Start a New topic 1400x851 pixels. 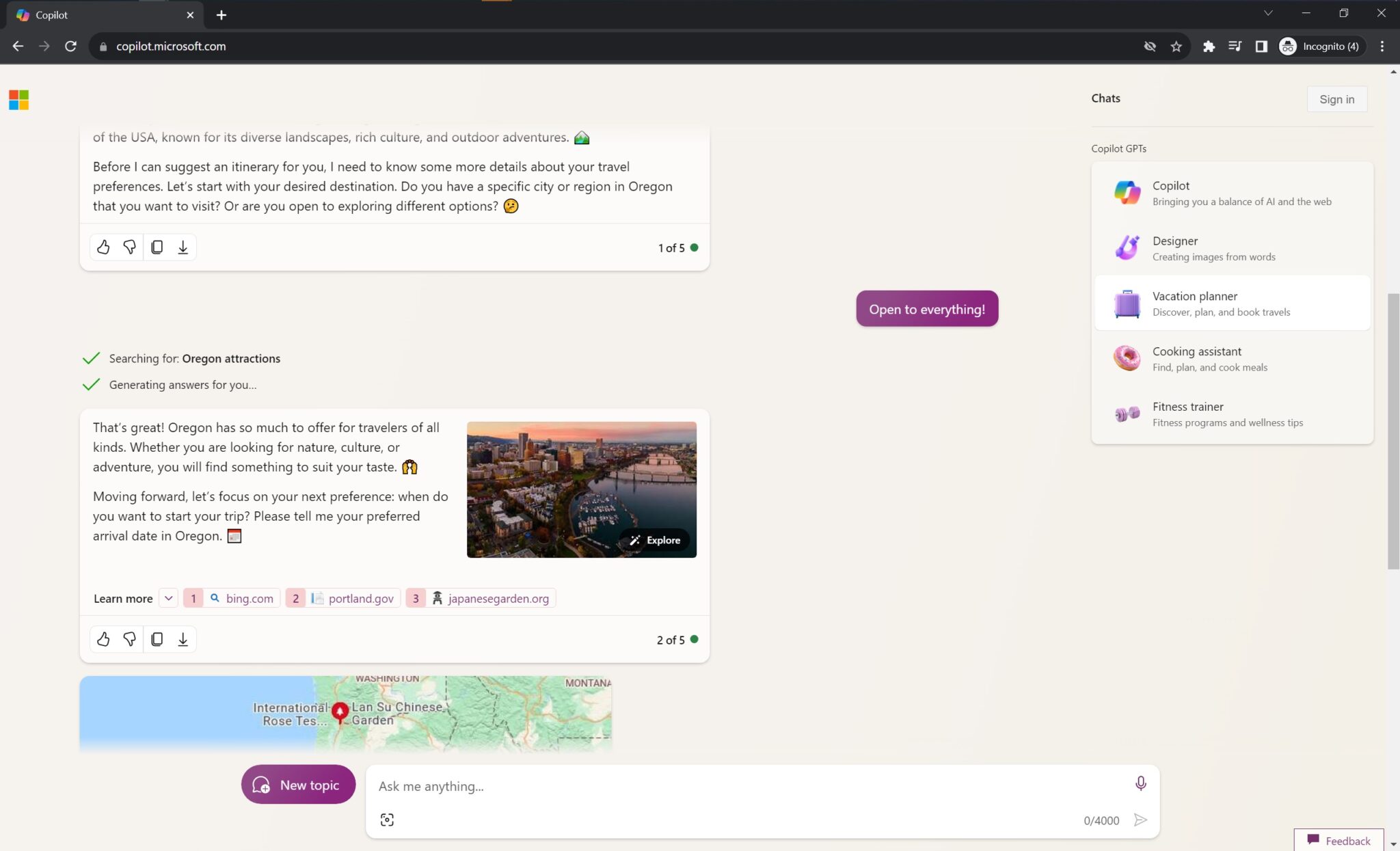pyautogui.click(x=298, y=784)
